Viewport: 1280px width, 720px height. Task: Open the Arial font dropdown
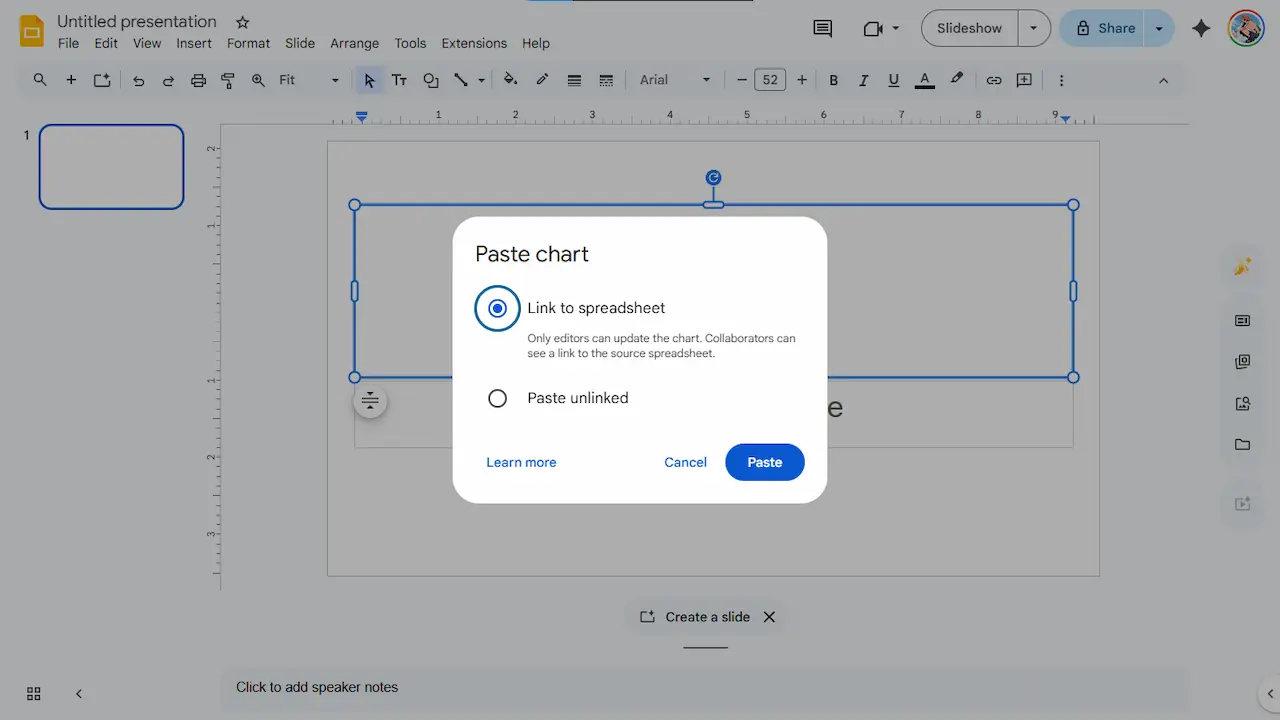point(675,80)
